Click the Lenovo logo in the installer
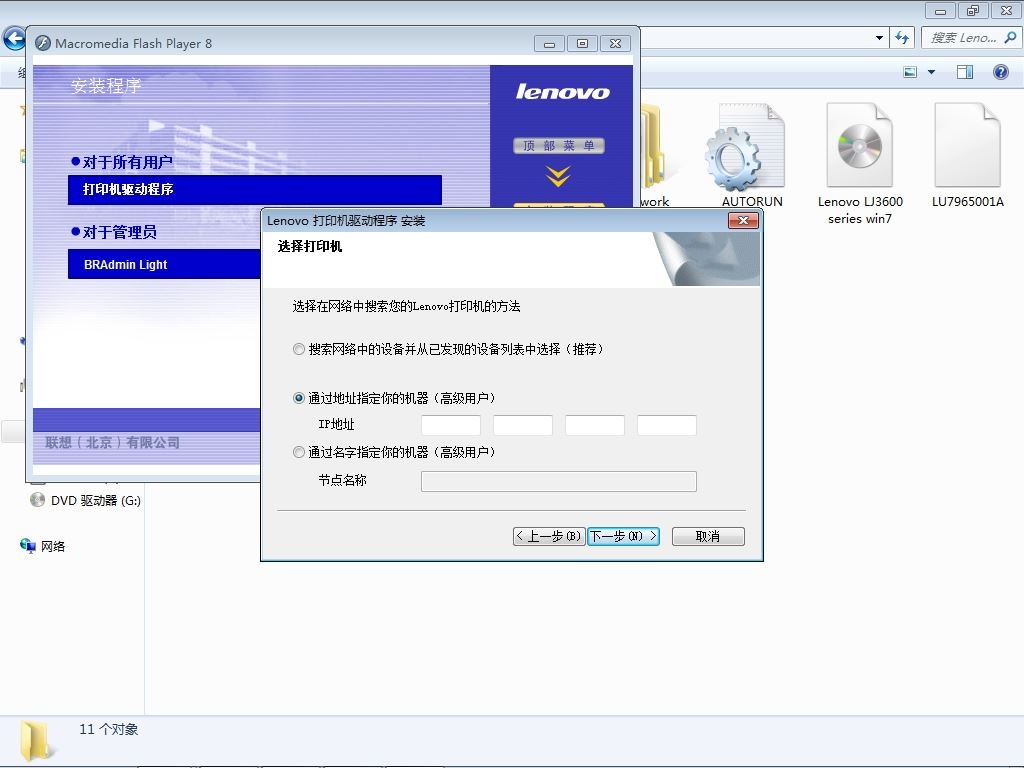Screen dimensions: 1024x768 coord(562,91)
